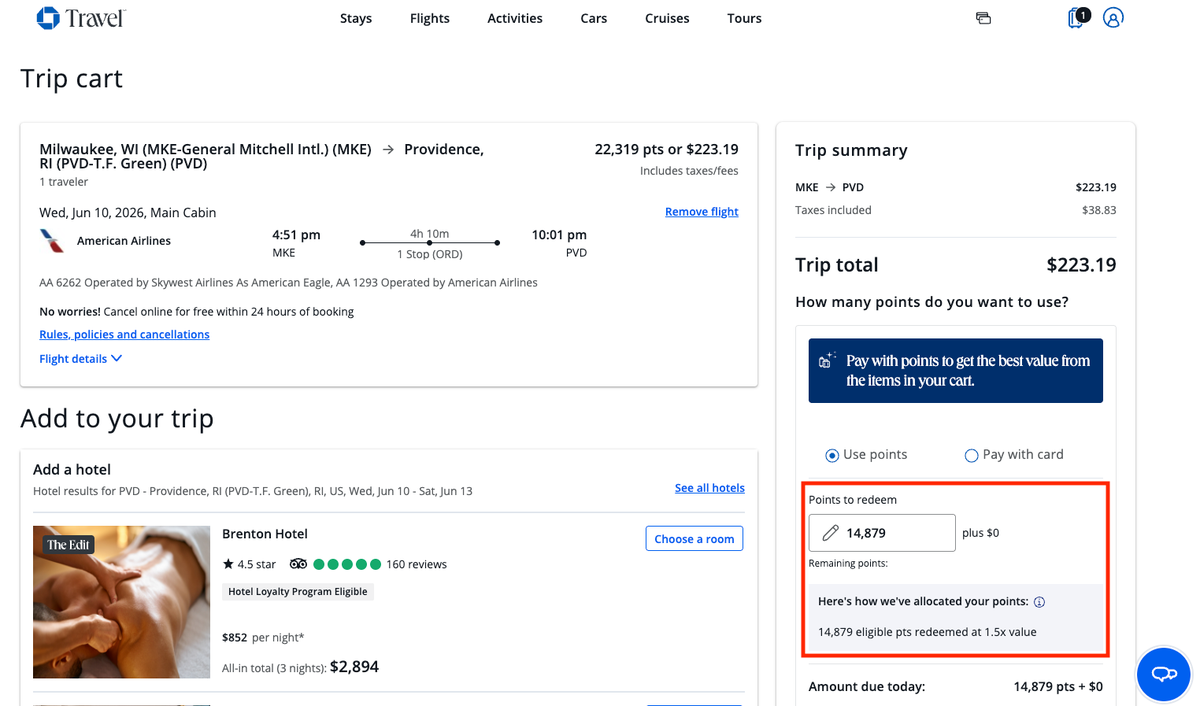The image size is (1200, 706).
Task: Click Choose a room for Brenton Hotel
Action: coord(694,538)
